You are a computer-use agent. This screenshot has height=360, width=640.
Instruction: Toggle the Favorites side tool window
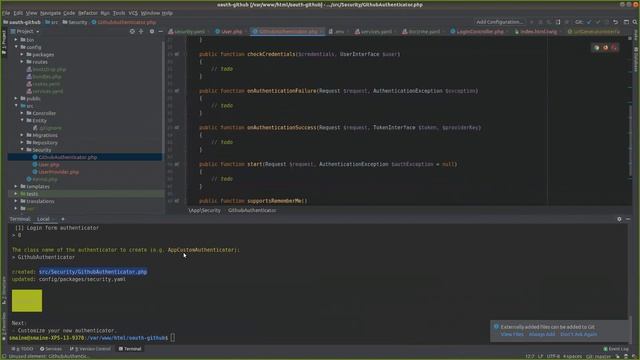coord(4,327)
